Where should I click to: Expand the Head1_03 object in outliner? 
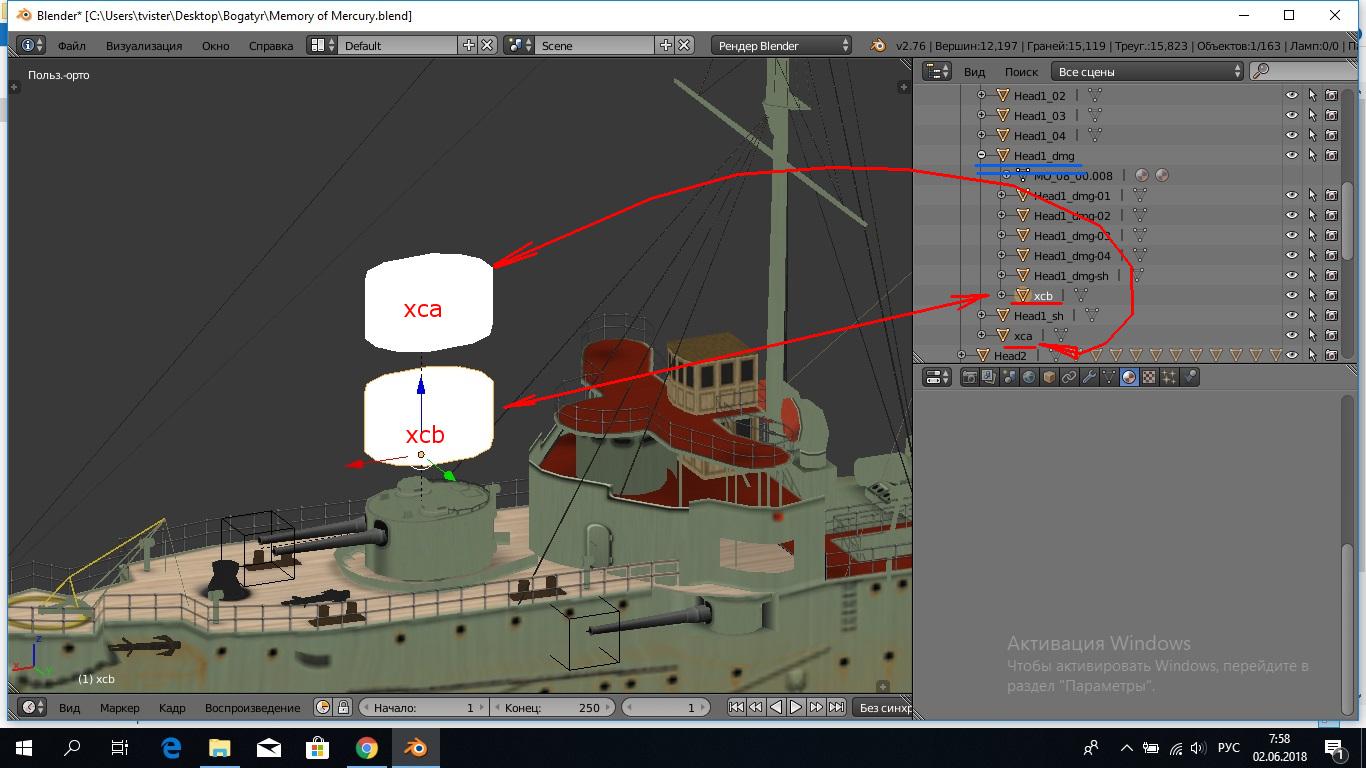click(x=981, y=116)
